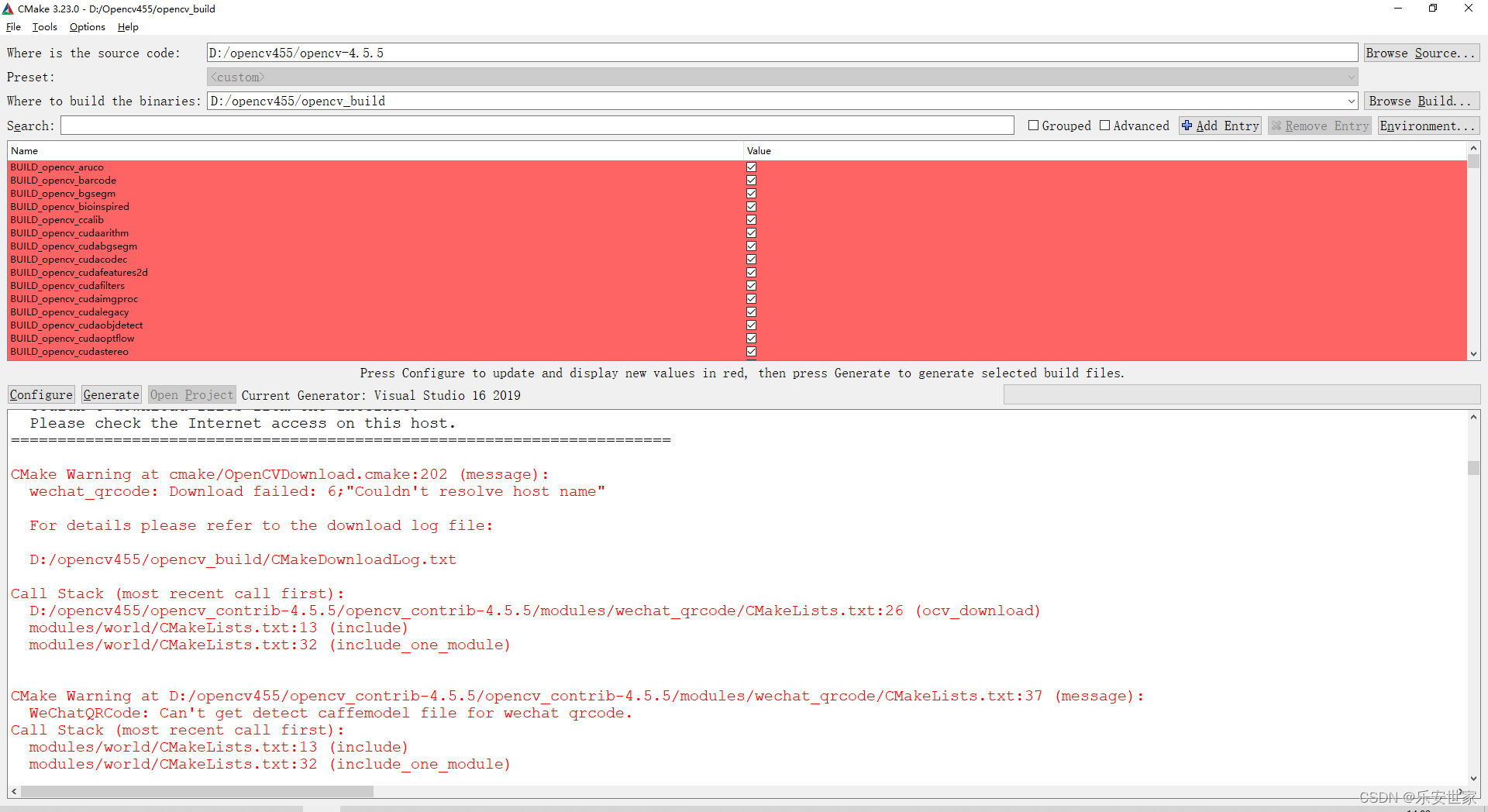Uncheck BUILD_opencv_cudafeatures2d checkbox
The height and width of the screenshot is (812, 1488).
click(x=751, y=273)
